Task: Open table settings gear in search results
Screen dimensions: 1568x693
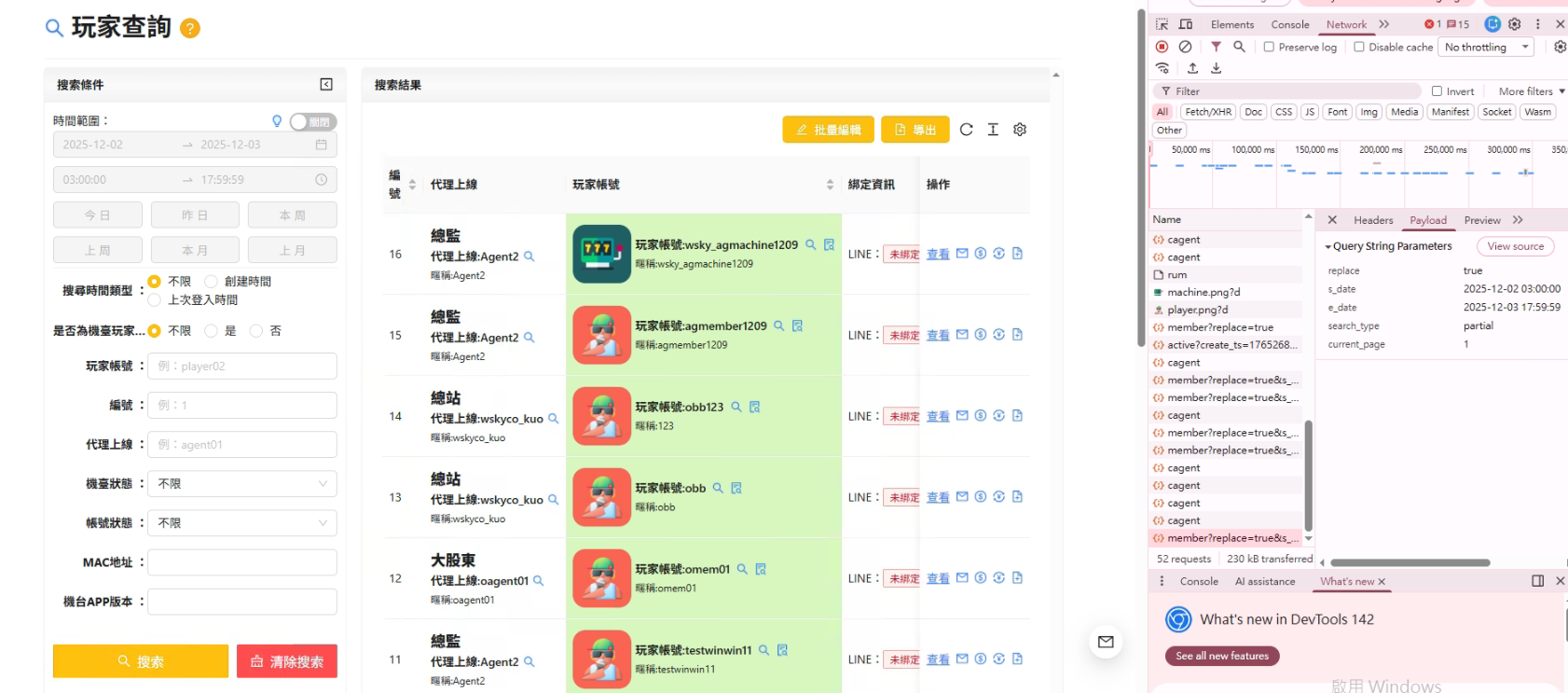Action: (1020, 130)
